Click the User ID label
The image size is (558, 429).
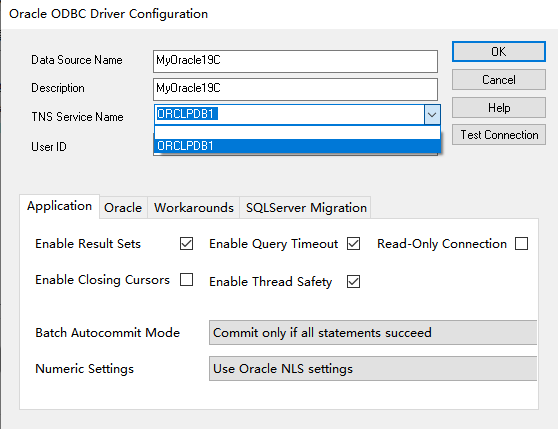(x=49, y=147)
